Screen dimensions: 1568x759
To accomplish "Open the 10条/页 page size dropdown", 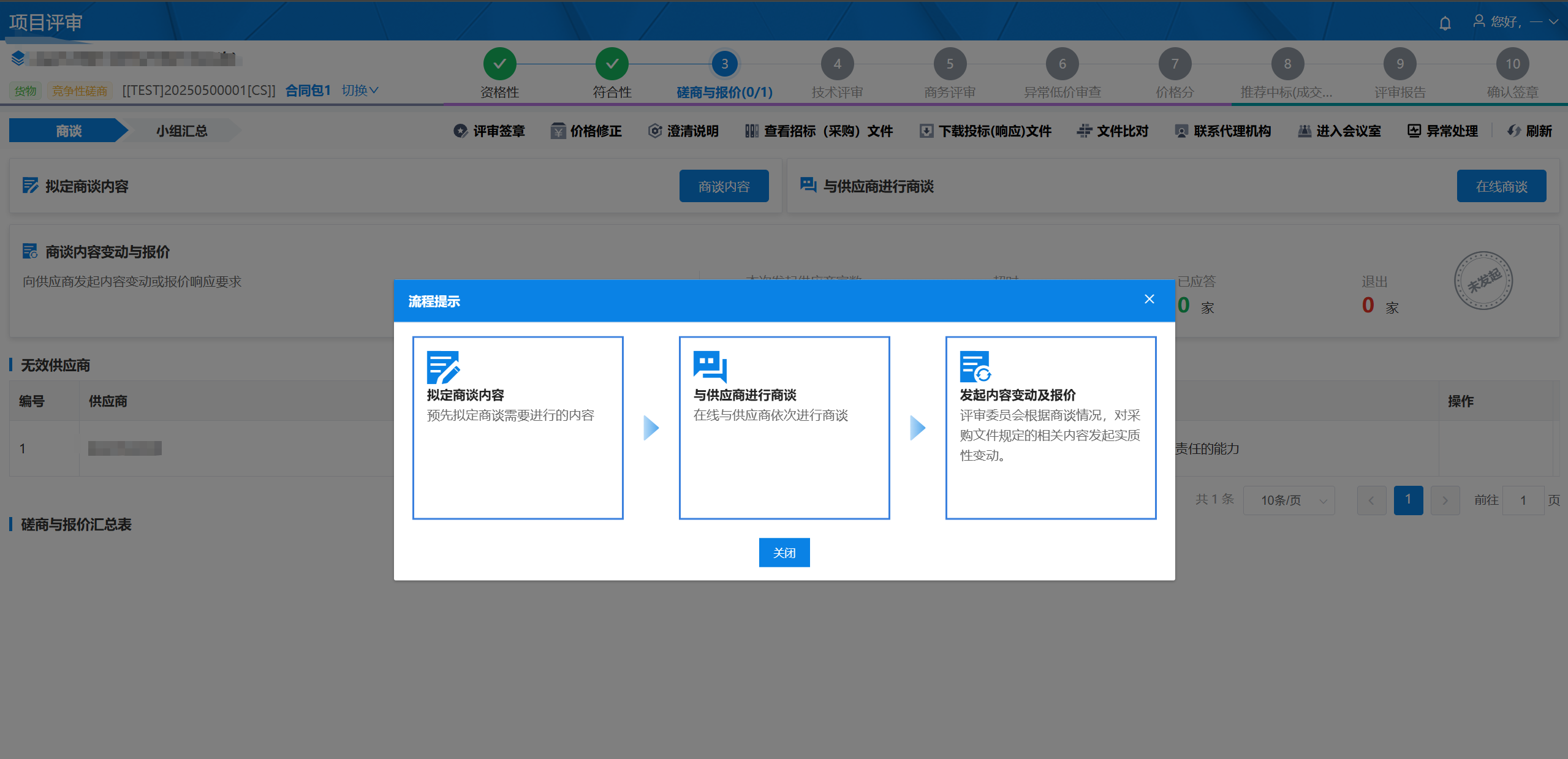I will [x=1289, y=500].
